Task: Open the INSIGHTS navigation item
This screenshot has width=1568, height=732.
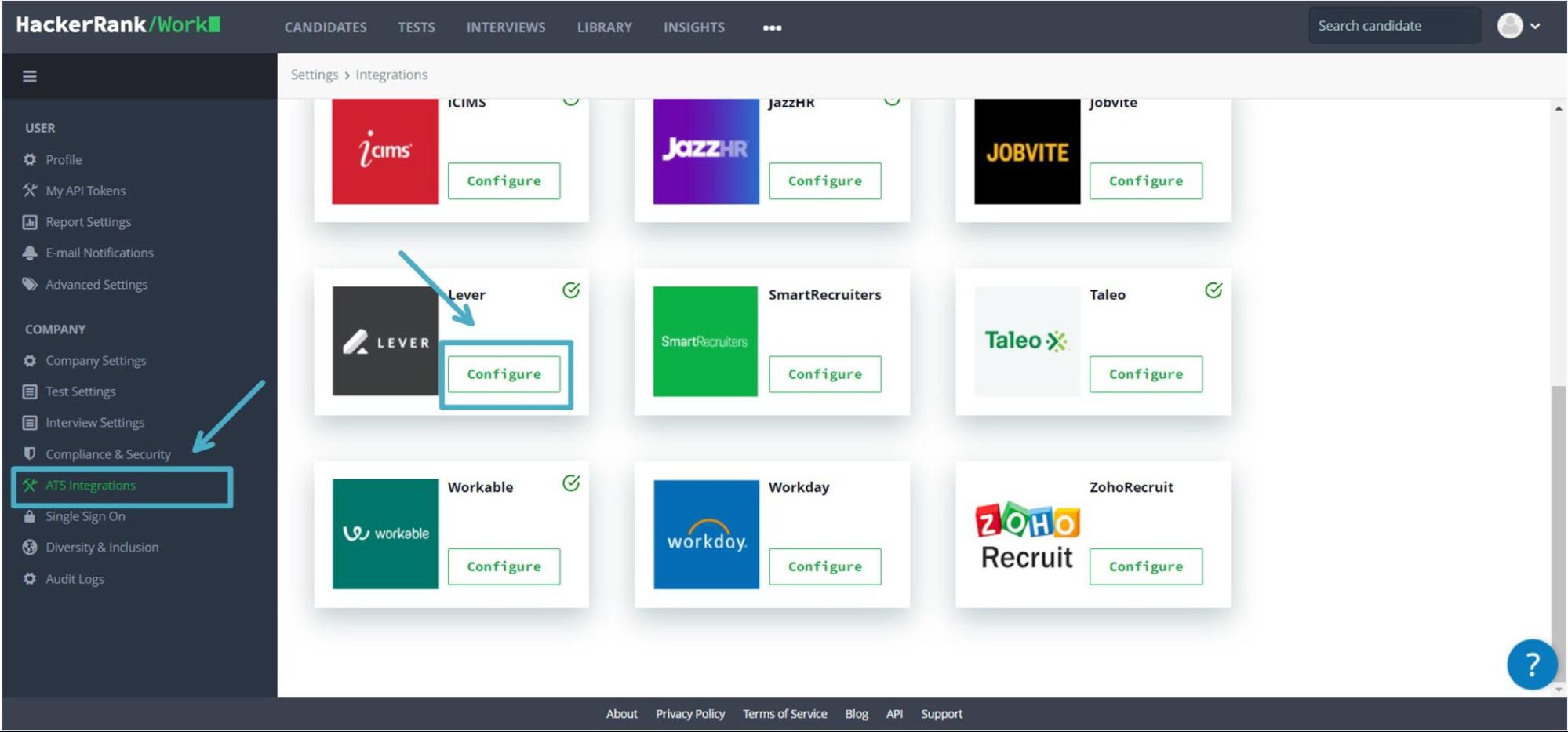Action: pos(693,27)
